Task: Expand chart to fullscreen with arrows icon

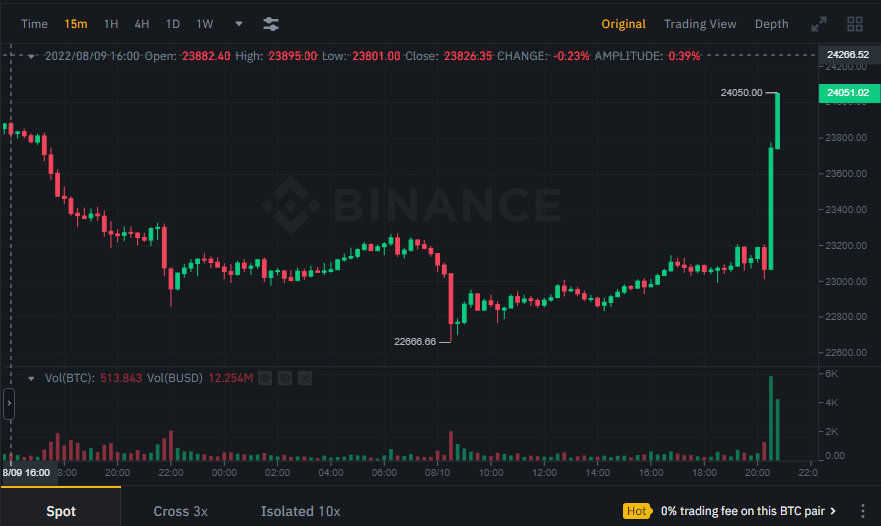Action: 819,24
